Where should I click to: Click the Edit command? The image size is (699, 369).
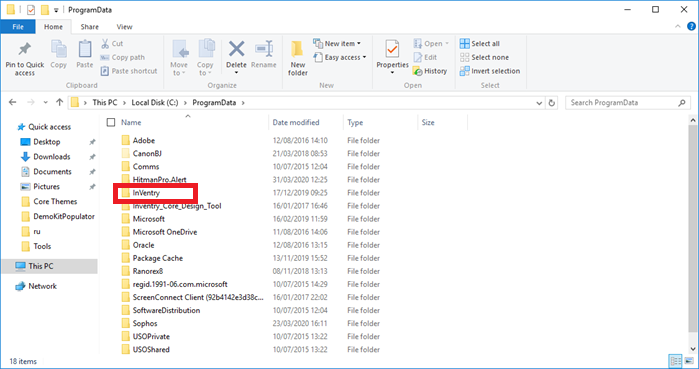(425, 57)
